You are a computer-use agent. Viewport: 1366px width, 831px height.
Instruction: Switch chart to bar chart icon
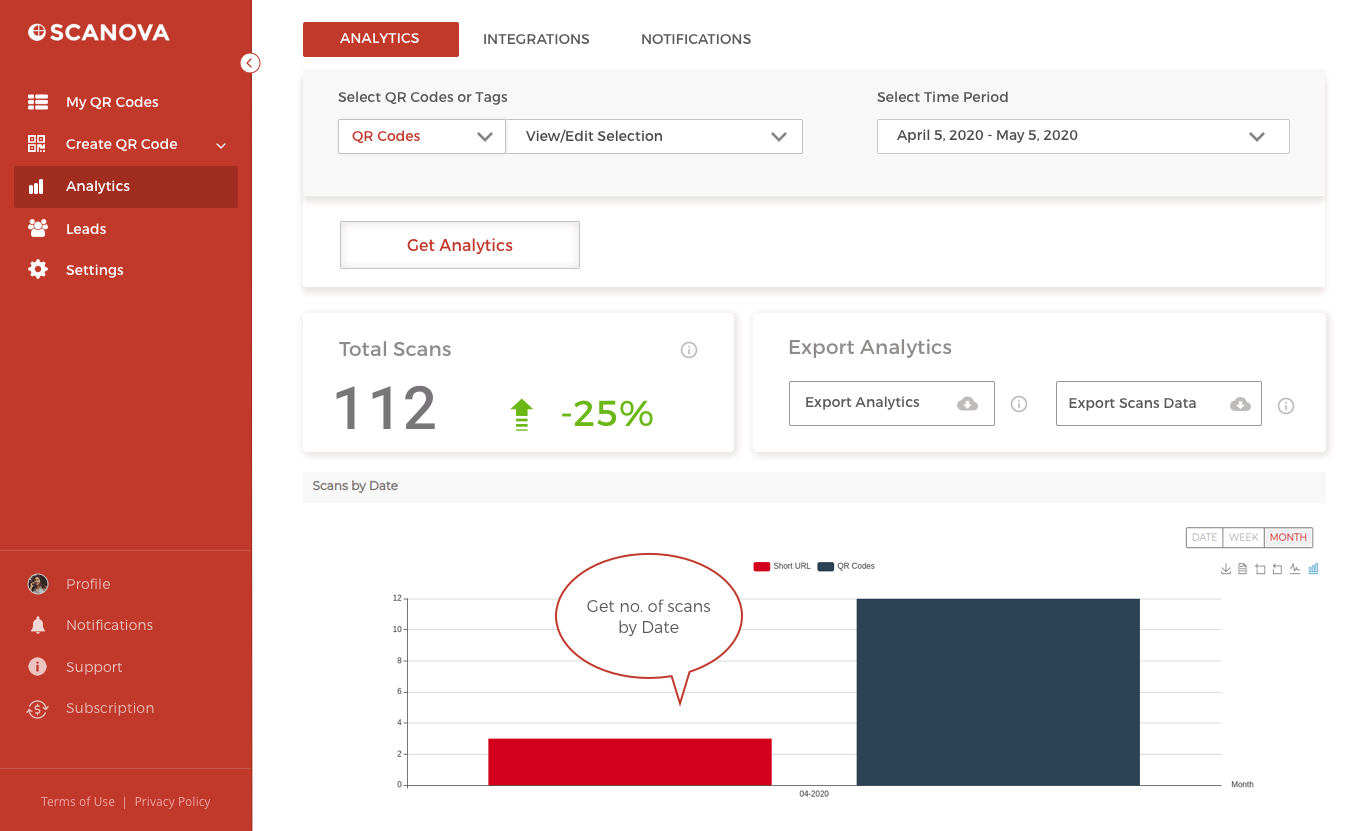(1313, 569)
